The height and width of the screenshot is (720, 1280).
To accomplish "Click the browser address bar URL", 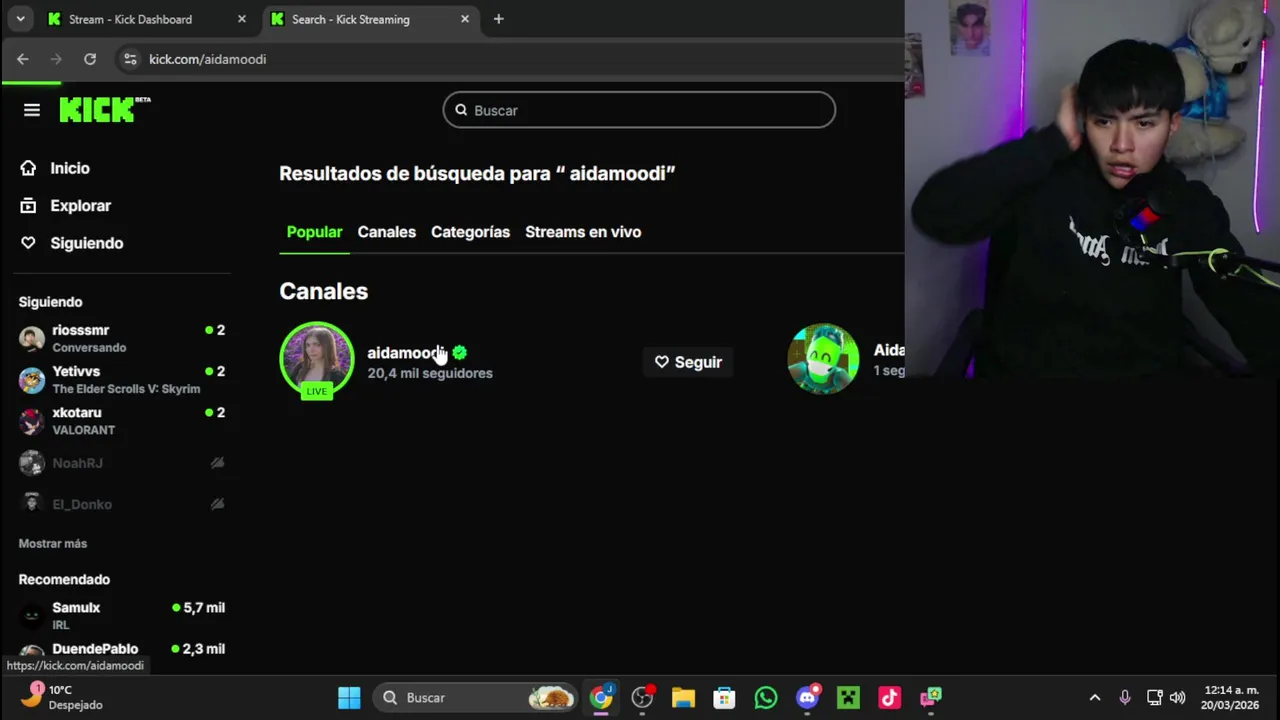I will pyautogui.click(x=207, y=59).
